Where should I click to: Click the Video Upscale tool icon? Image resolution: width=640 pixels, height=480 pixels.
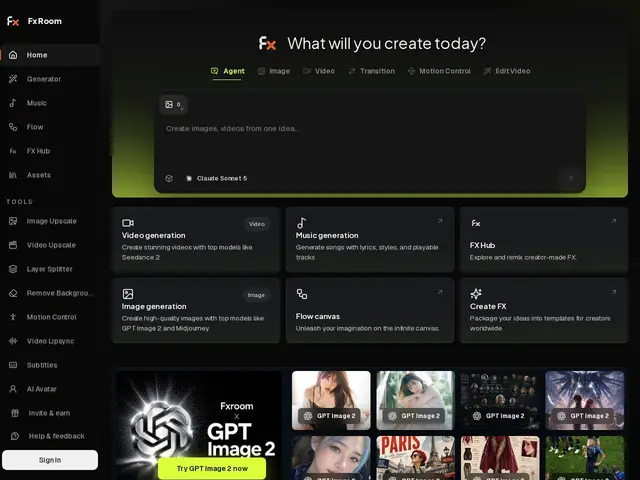(13, 245)
